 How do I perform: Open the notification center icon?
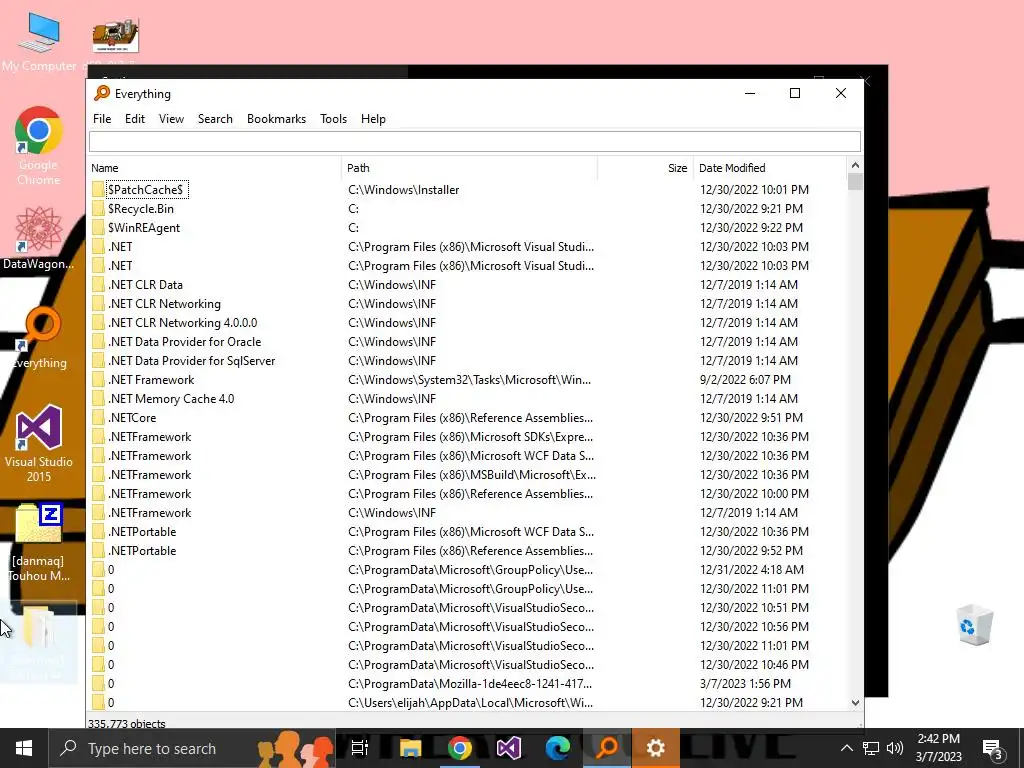click(x=993, y=749)
